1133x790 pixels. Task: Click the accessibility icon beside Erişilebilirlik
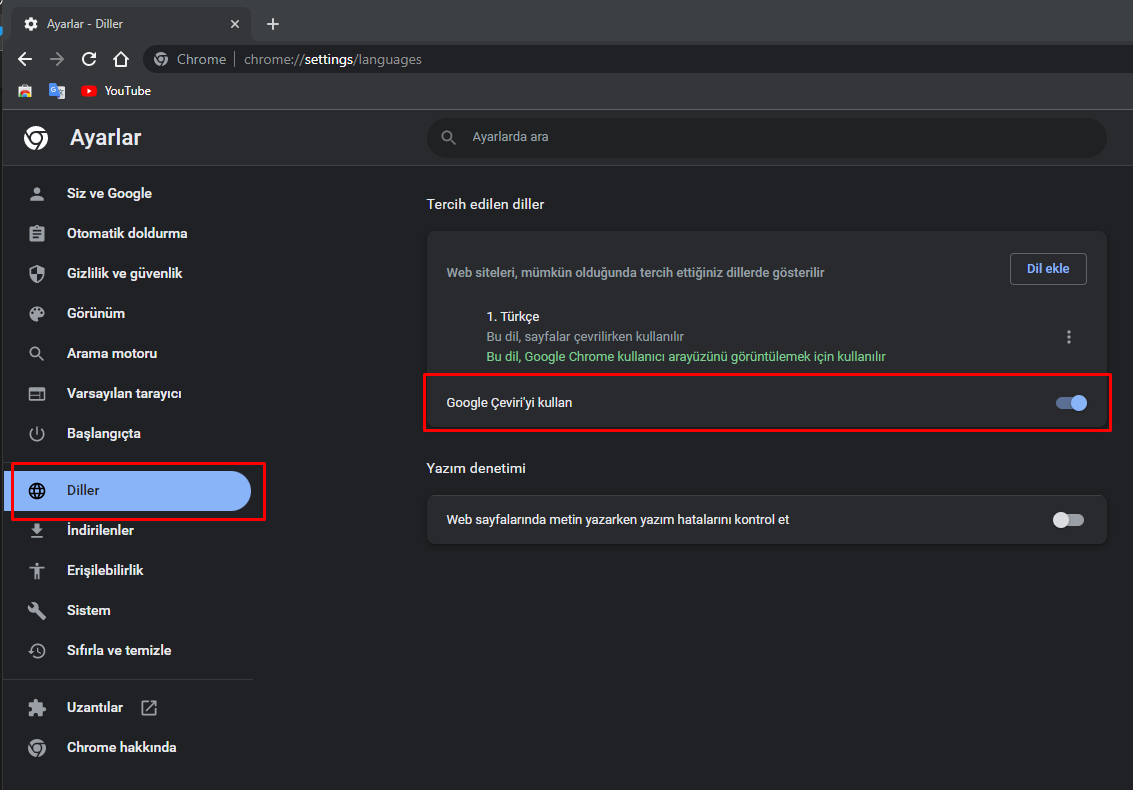(x=37, y=570)
